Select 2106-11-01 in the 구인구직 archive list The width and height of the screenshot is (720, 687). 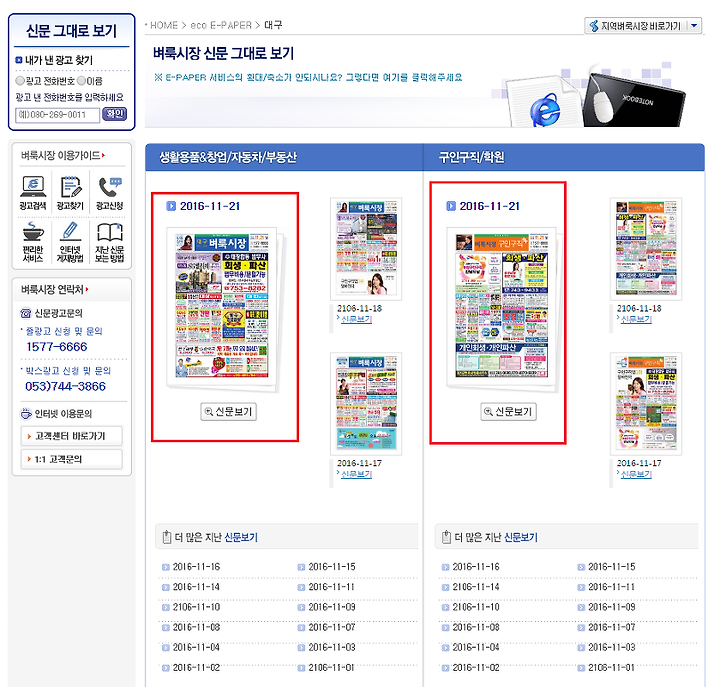[612, 668]
